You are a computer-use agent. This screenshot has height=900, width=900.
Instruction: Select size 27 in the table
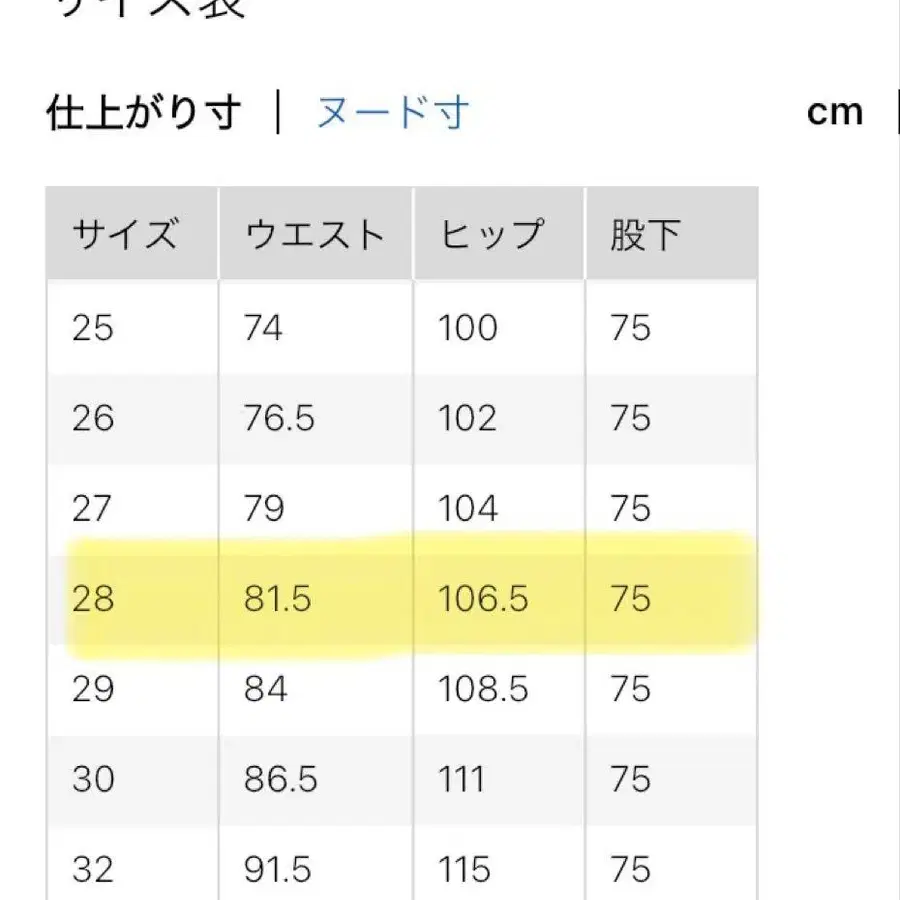coord(94,508)
